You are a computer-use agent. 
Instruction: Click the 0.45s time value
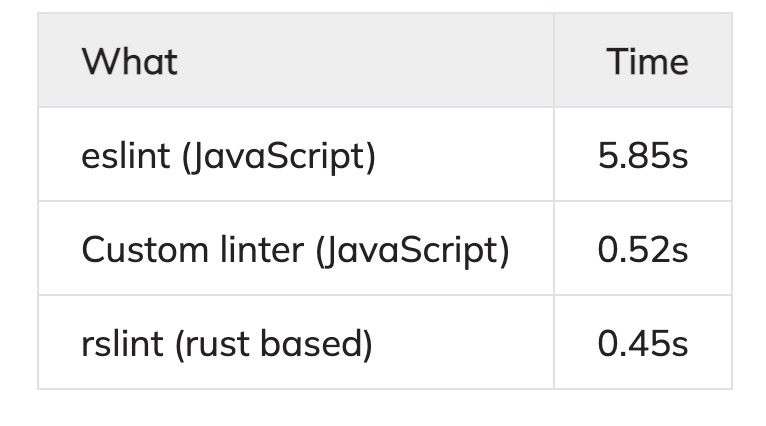tap(643, 343)
